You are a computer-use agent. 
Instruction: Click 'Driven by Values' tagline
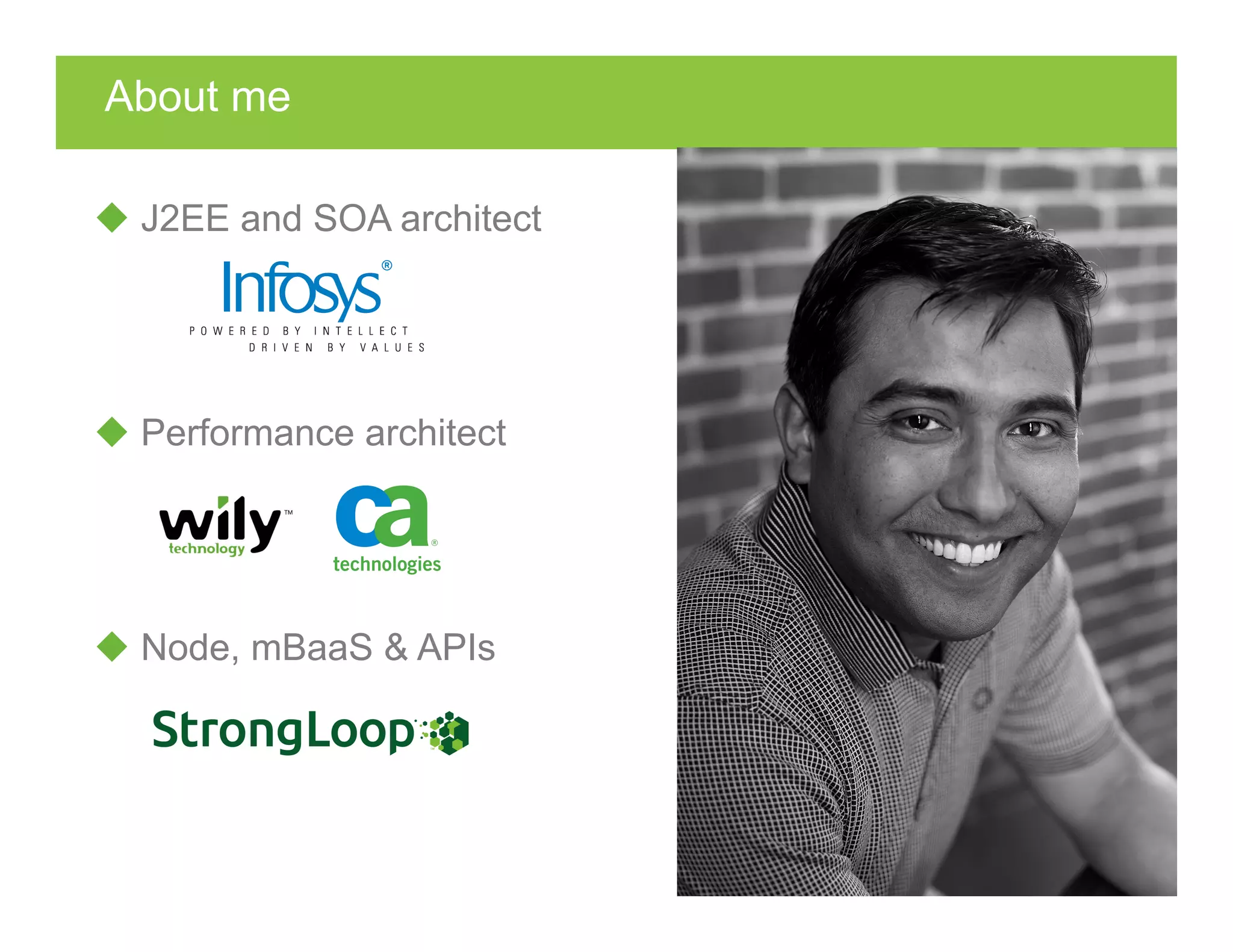pos(337,348)
